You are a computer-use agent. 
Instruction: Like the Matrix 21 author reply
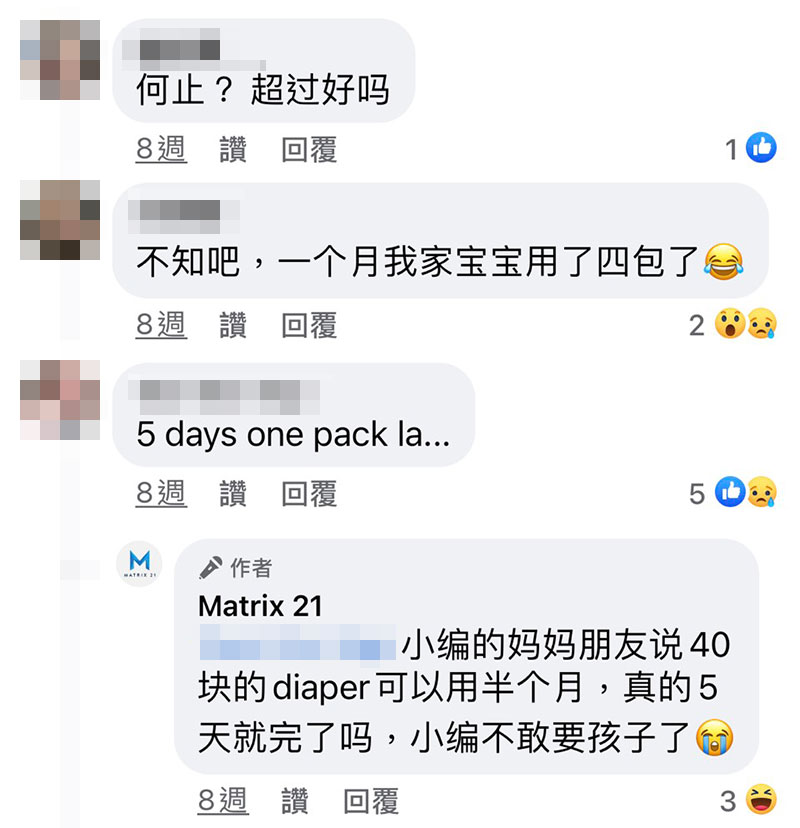click(295, 801)
